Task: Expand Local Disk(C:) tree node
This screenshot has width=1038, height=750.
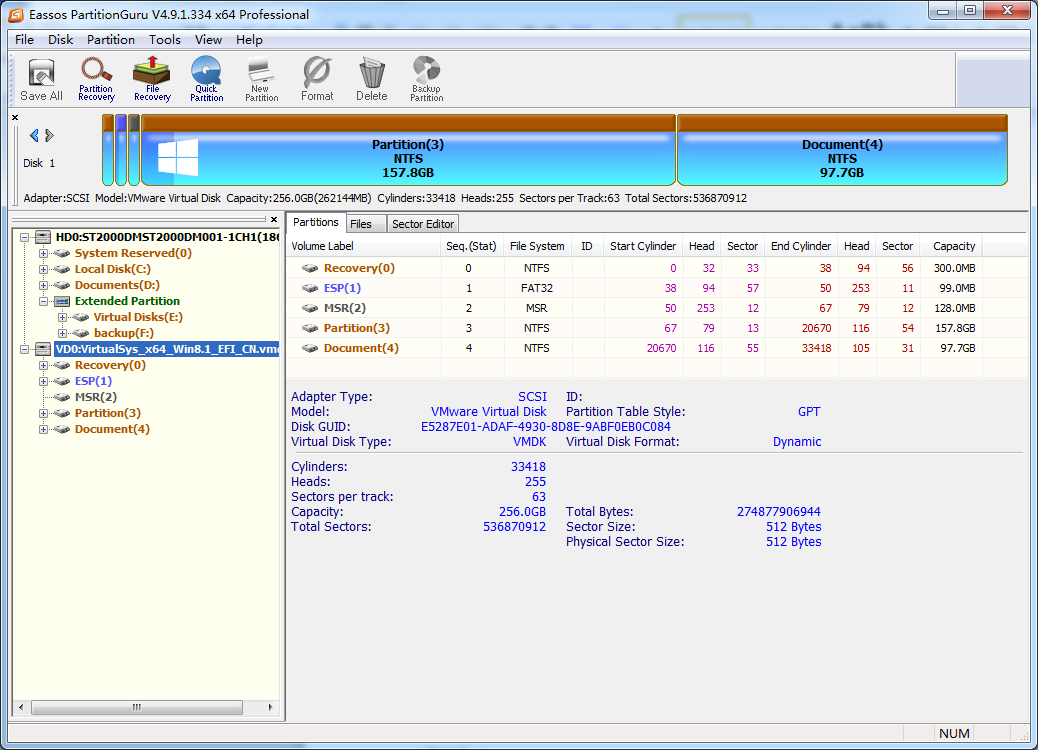Action: (x=43, y=269)
